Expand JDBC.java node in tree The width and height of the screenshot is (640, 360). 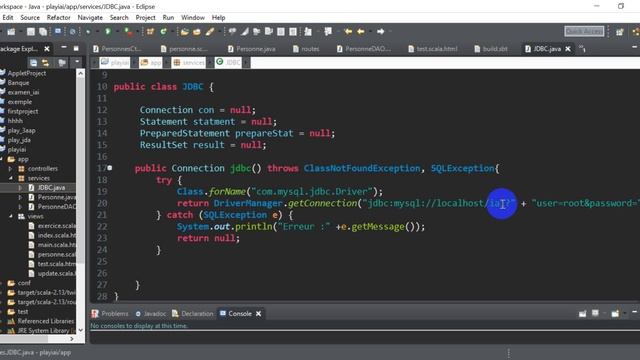point(20,188)
